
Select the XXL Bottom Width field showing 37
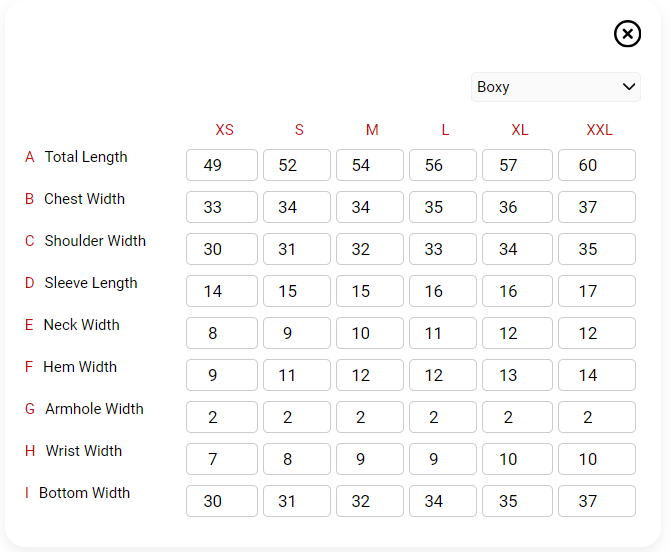click(597, 501)
